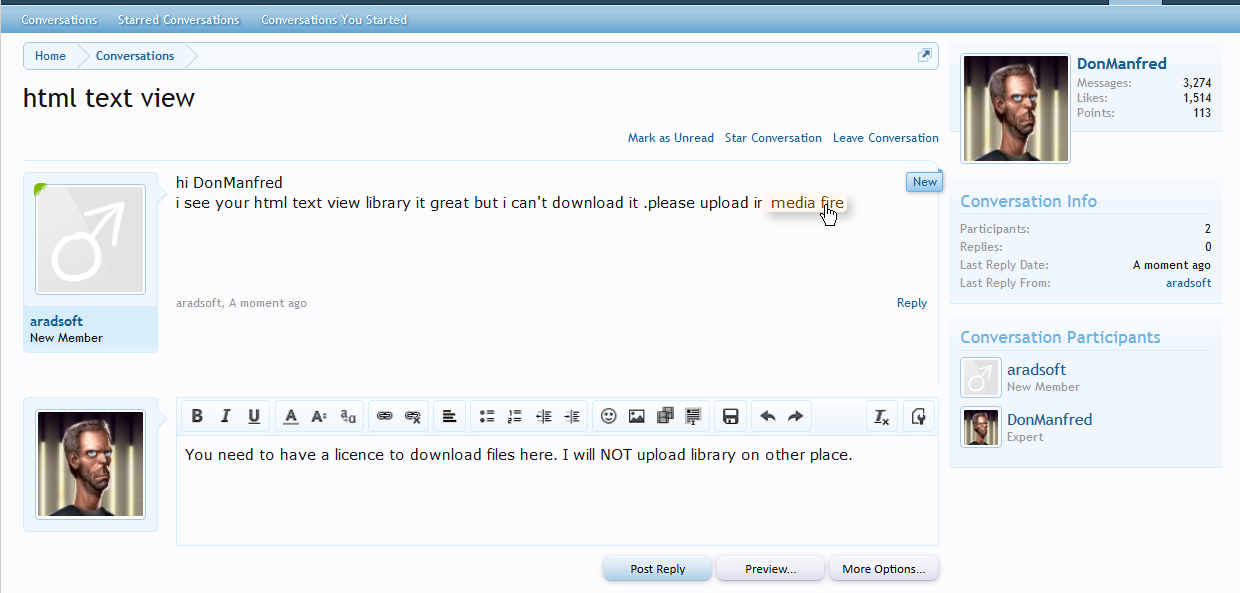The height and width of the screenshot is (593, 1240).
Task: Toggle bold formatting in the editor
Action: 197,416
